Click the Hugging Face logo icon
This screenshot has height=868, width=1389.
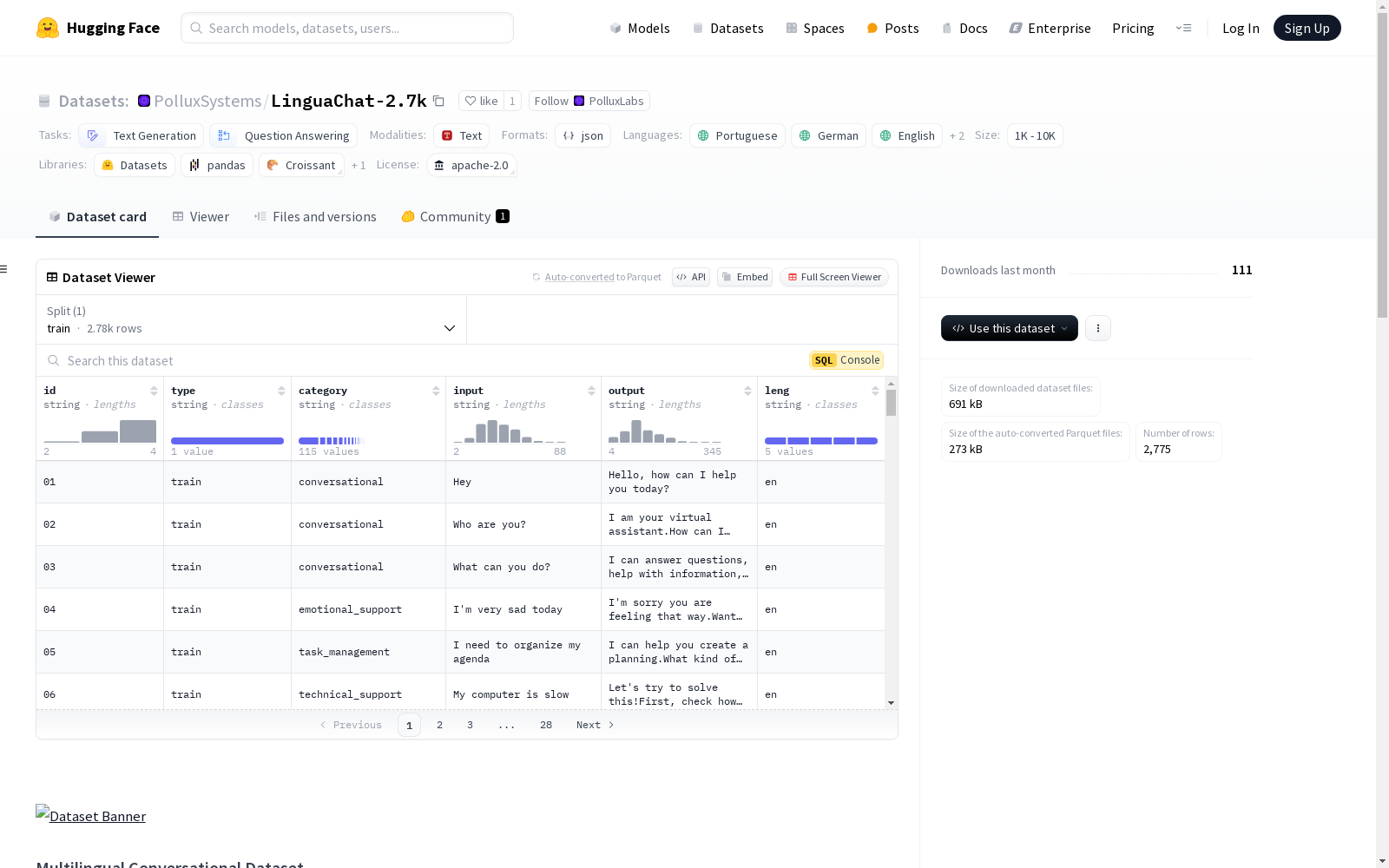(x=48, y=28)
